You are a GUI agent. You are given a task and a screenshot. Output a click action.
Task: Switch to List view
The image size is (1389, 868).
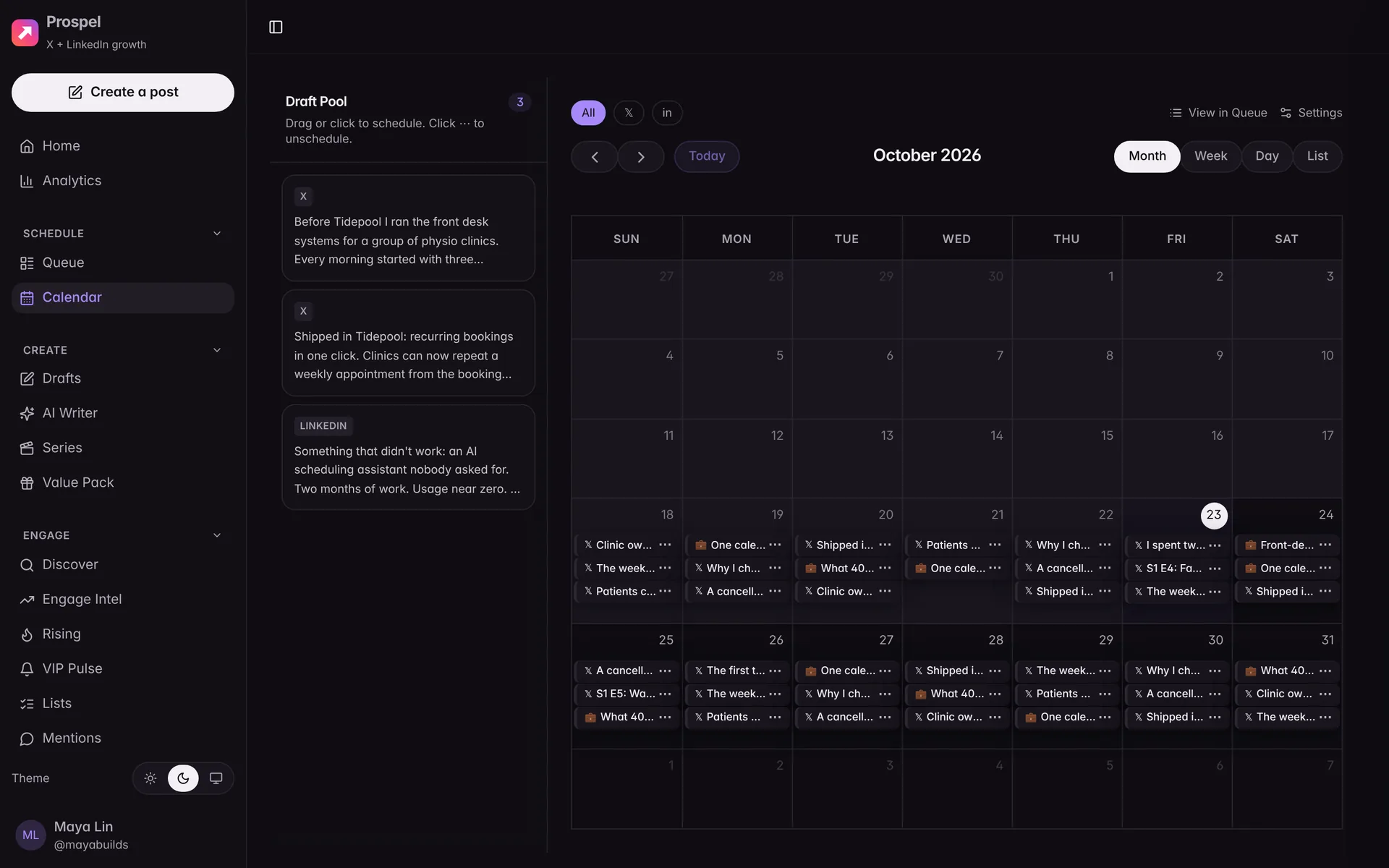click(x=1317, y=156)
